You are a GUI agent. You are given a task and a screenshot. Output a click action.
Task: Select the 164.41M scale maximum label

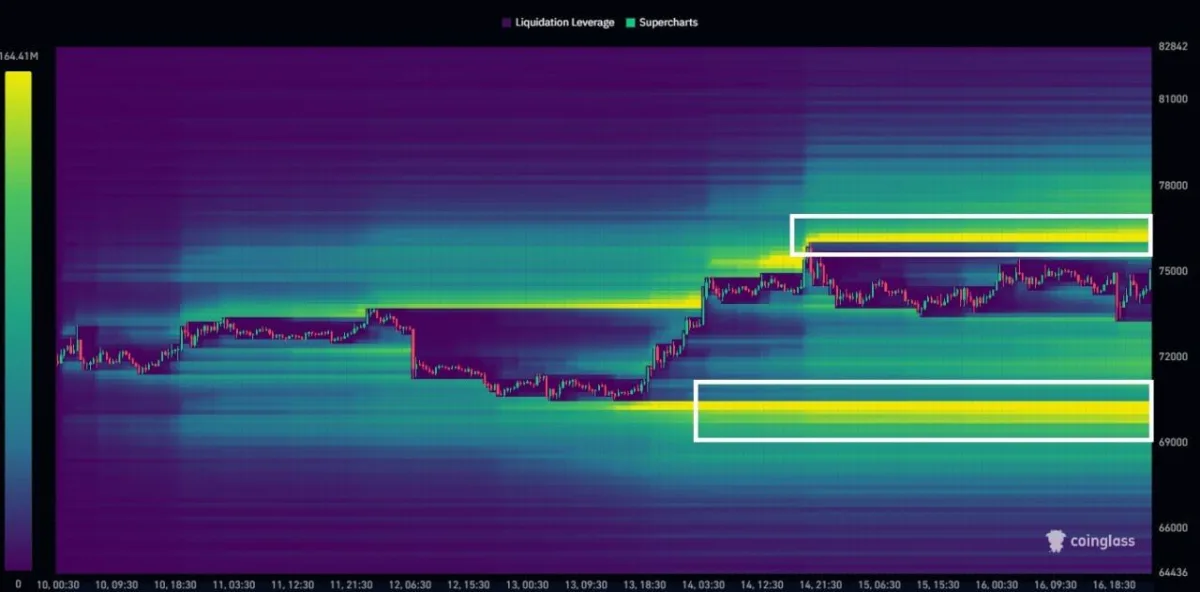point(19,57)
